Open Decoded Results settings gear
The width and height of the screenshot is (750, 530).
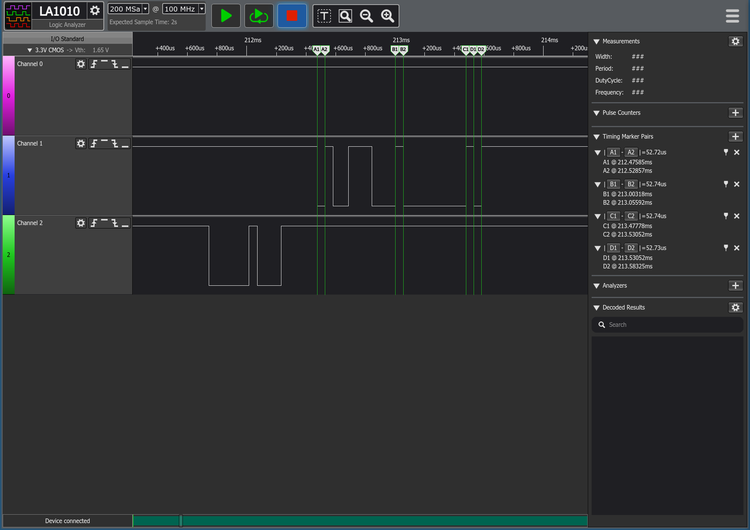point(735,308)
